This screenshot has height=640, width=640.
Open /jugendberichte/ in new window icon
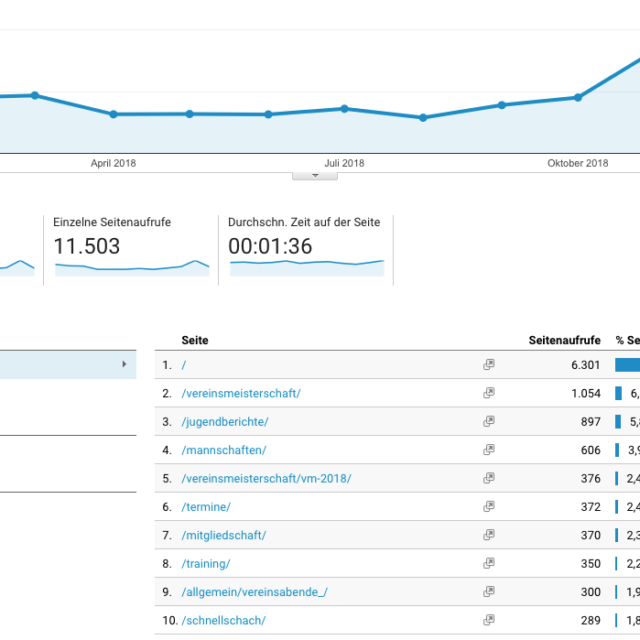tap(488, 422)
